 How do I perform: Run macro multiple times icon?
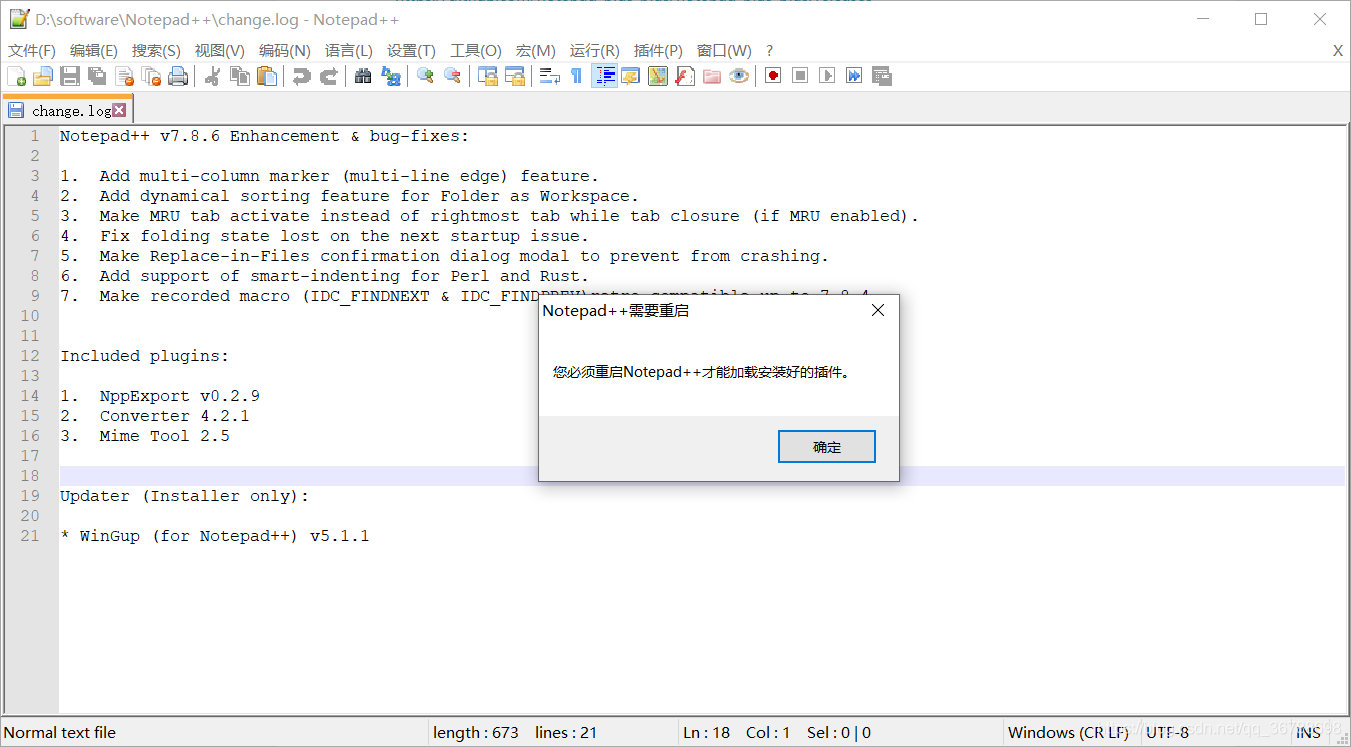tap(853, 76)
